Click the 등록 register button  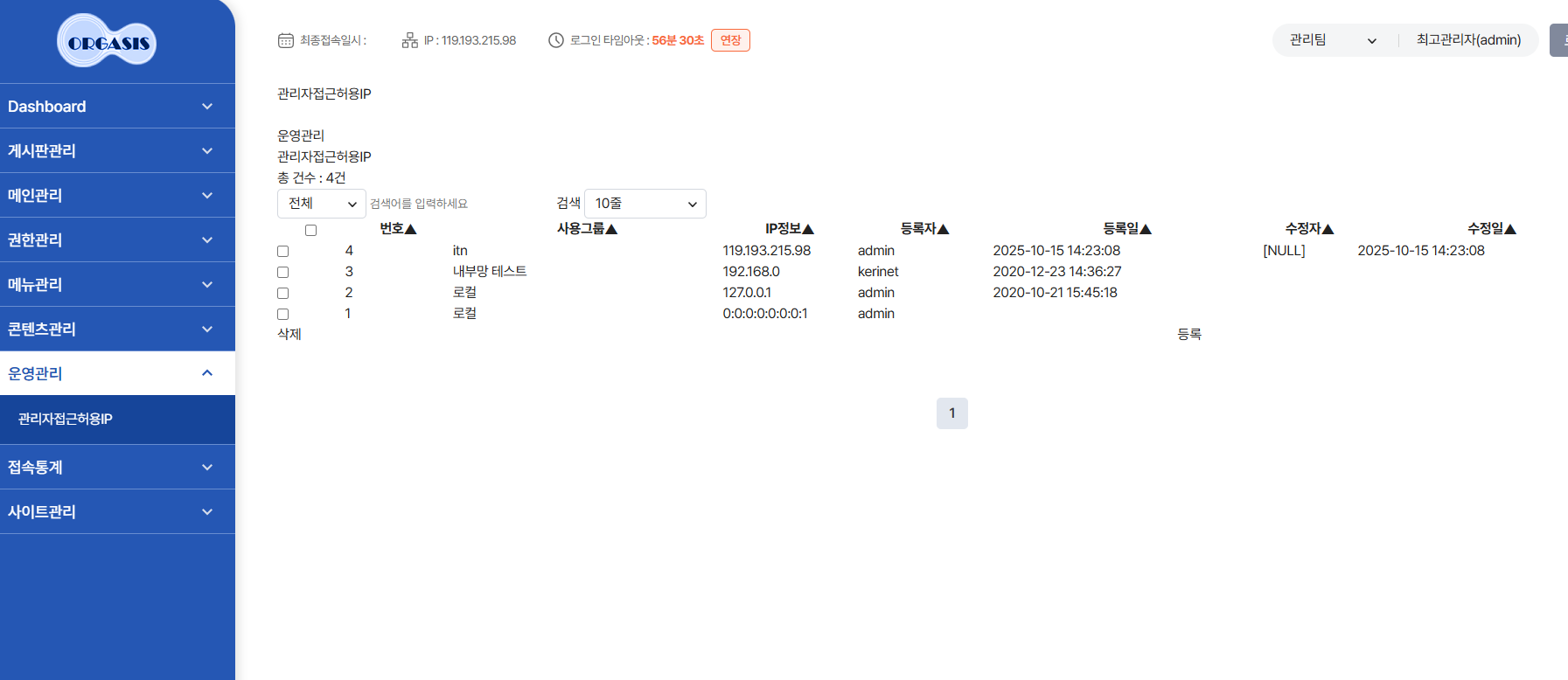click(1188, 335)
